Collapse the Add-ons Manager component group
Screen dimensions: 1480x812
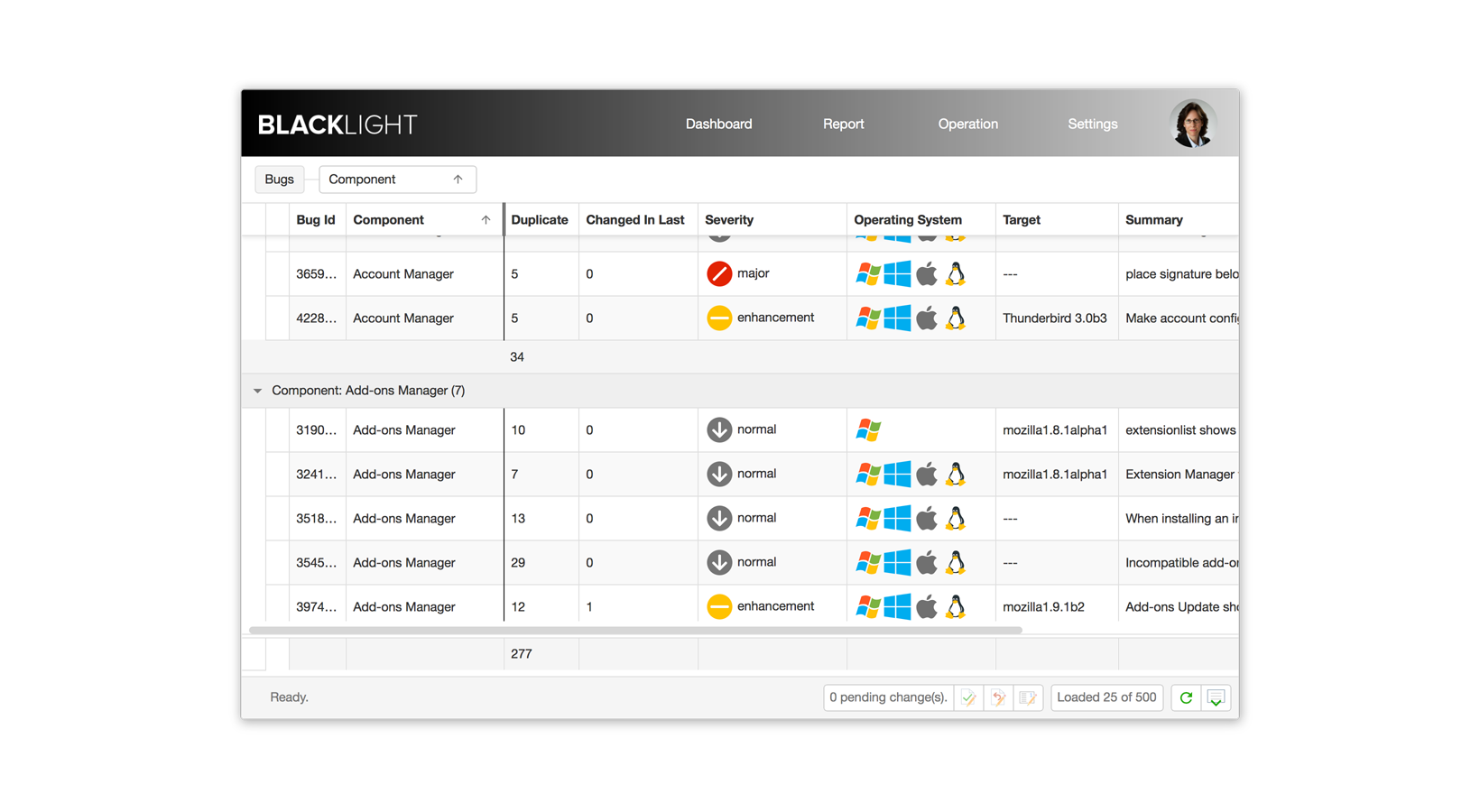click(258, 391)
